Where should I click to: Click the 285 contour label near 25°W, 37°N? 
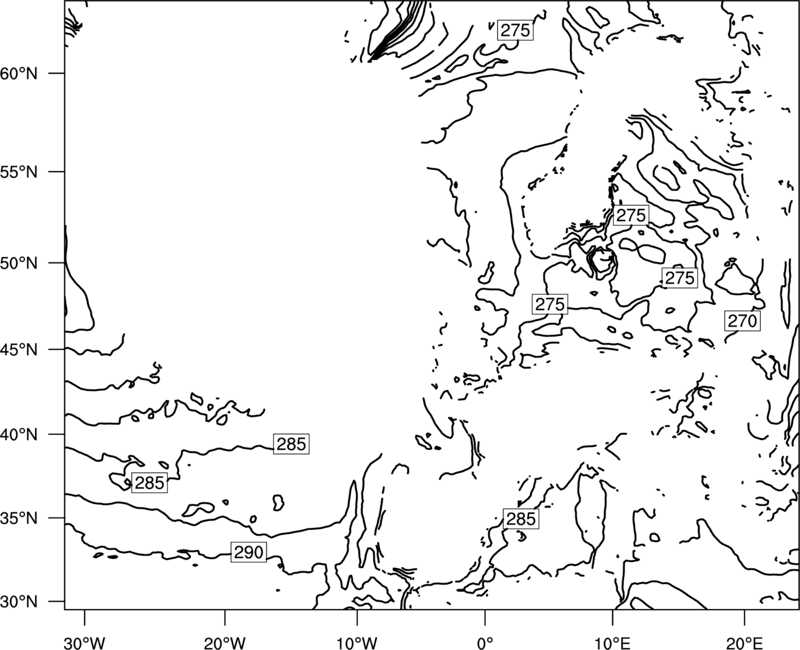pos(149,483)
